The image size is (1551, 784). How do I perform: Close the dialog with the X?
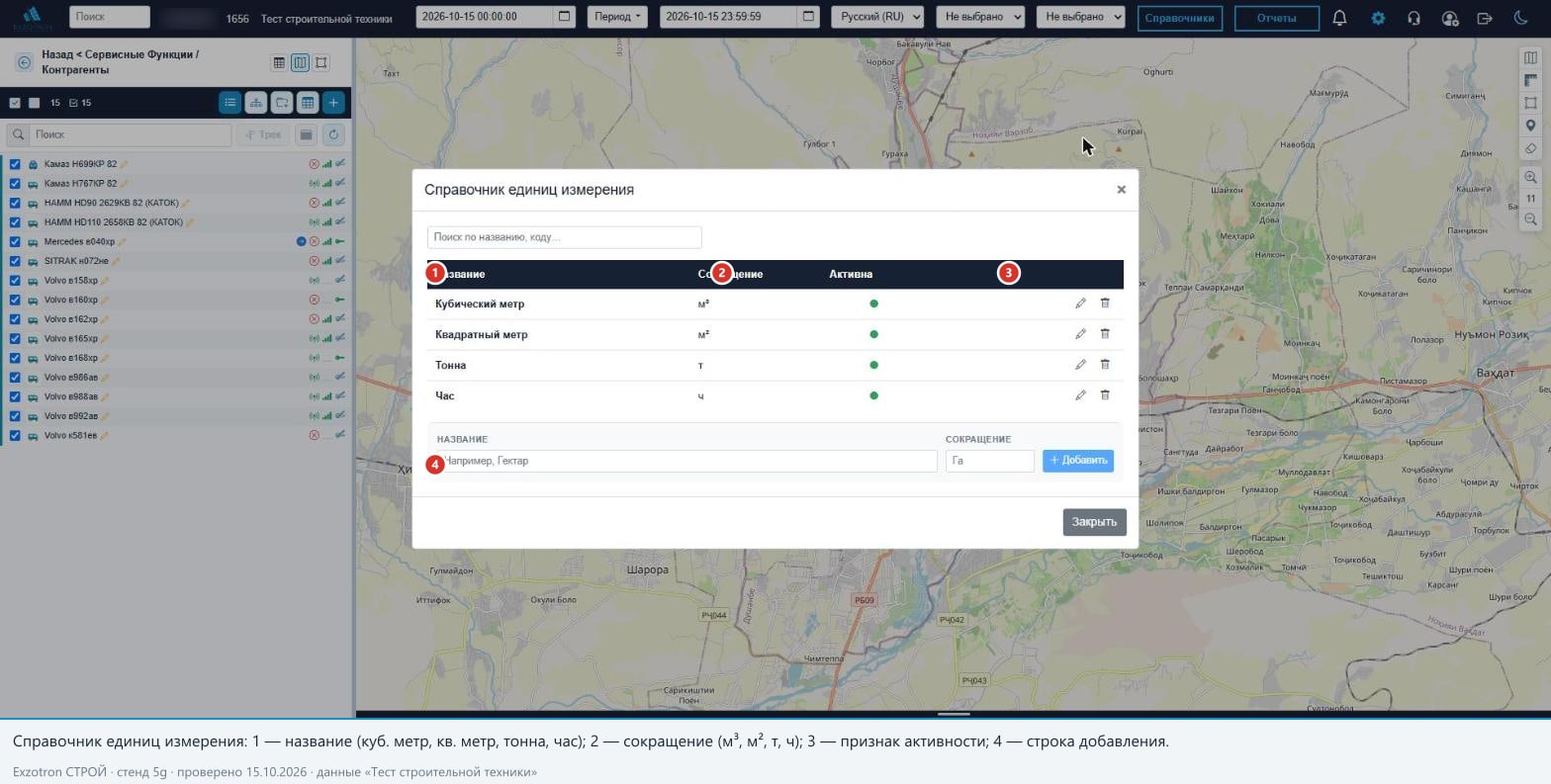[1121, 190]
